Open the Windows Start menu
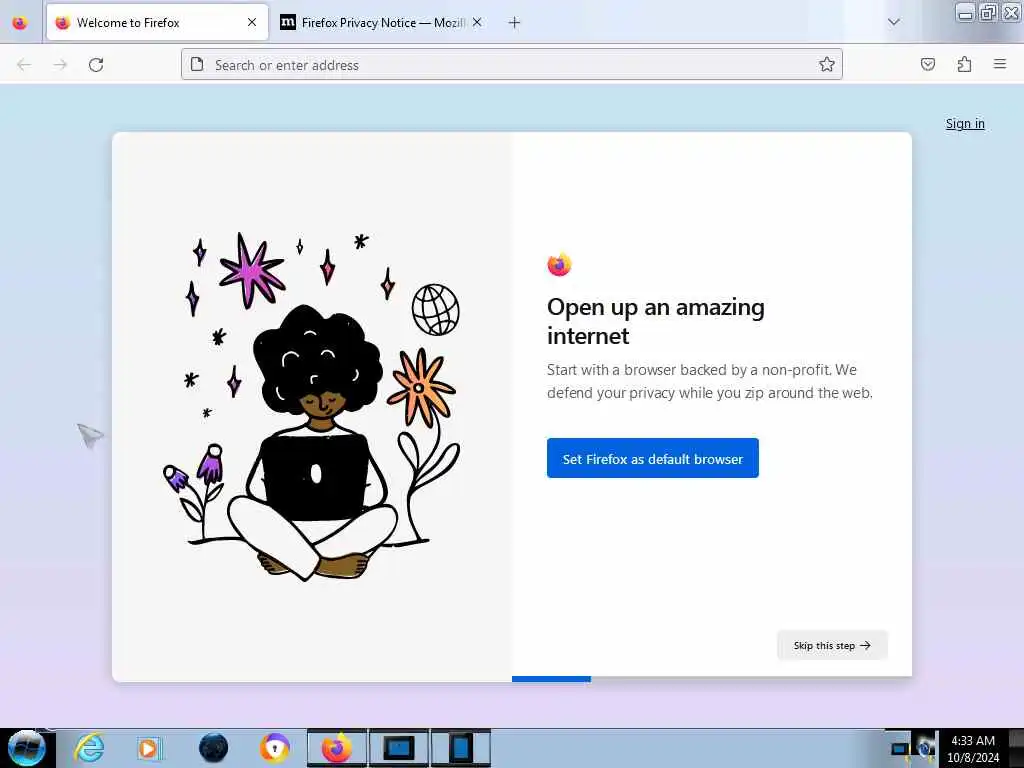Screen dimensions: 1024x768 point(26,748)
